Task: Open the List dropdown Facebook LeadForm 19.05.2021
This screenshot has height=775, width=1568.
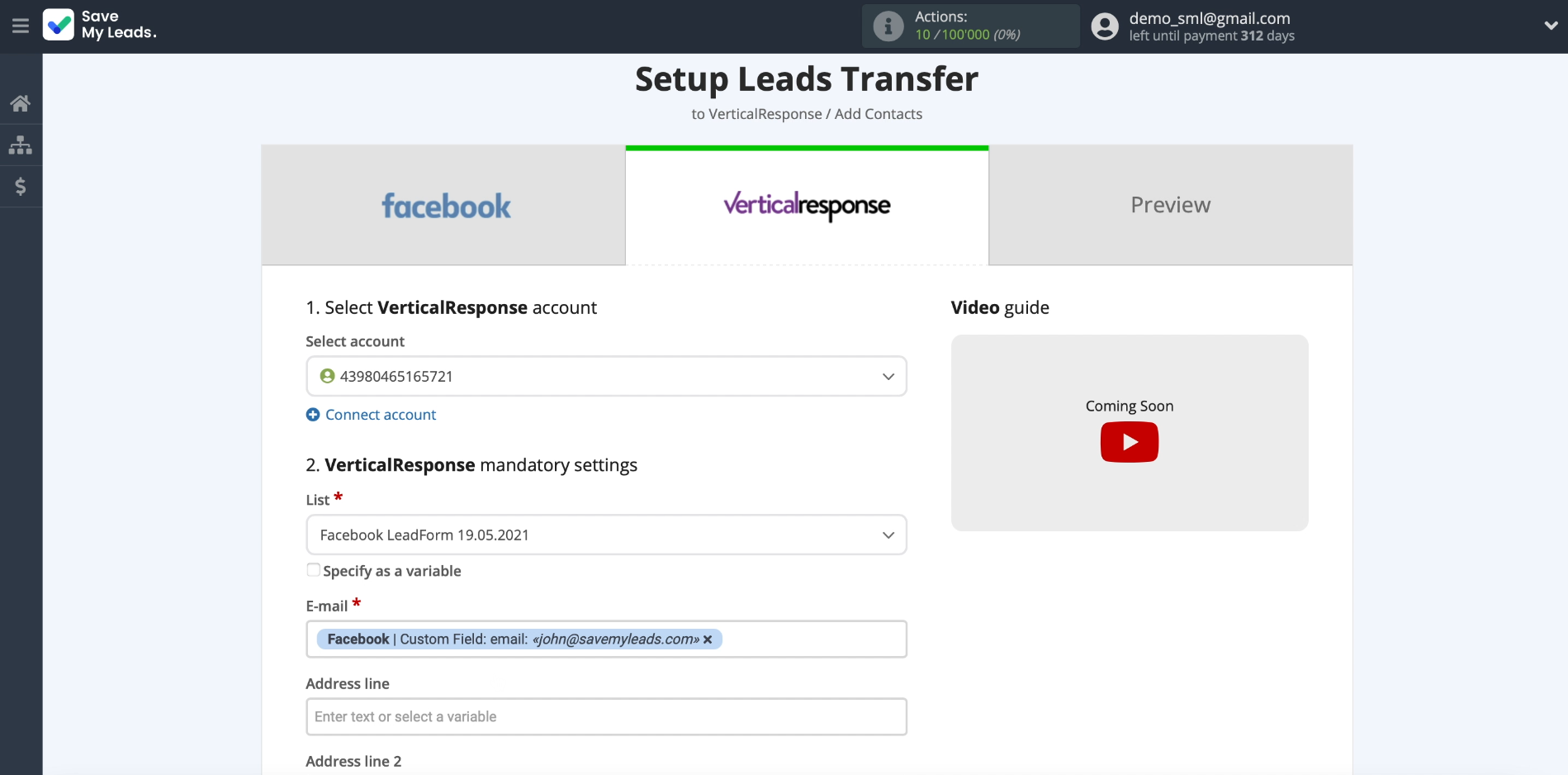Action: [606, 535]
